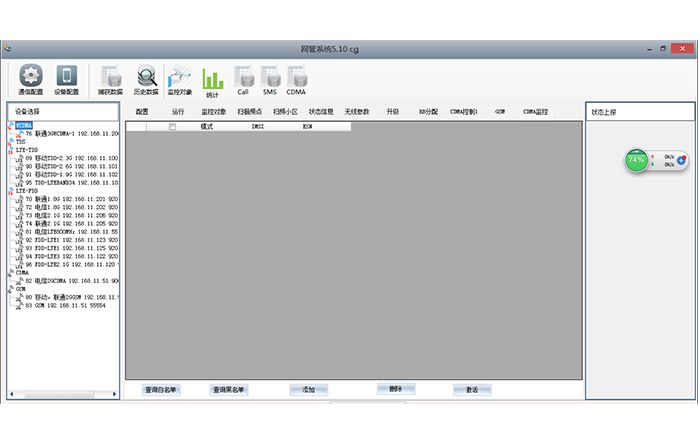Open 通信配置 gear icon in toolbar
700x444 pixels.
tap(32, 78)
